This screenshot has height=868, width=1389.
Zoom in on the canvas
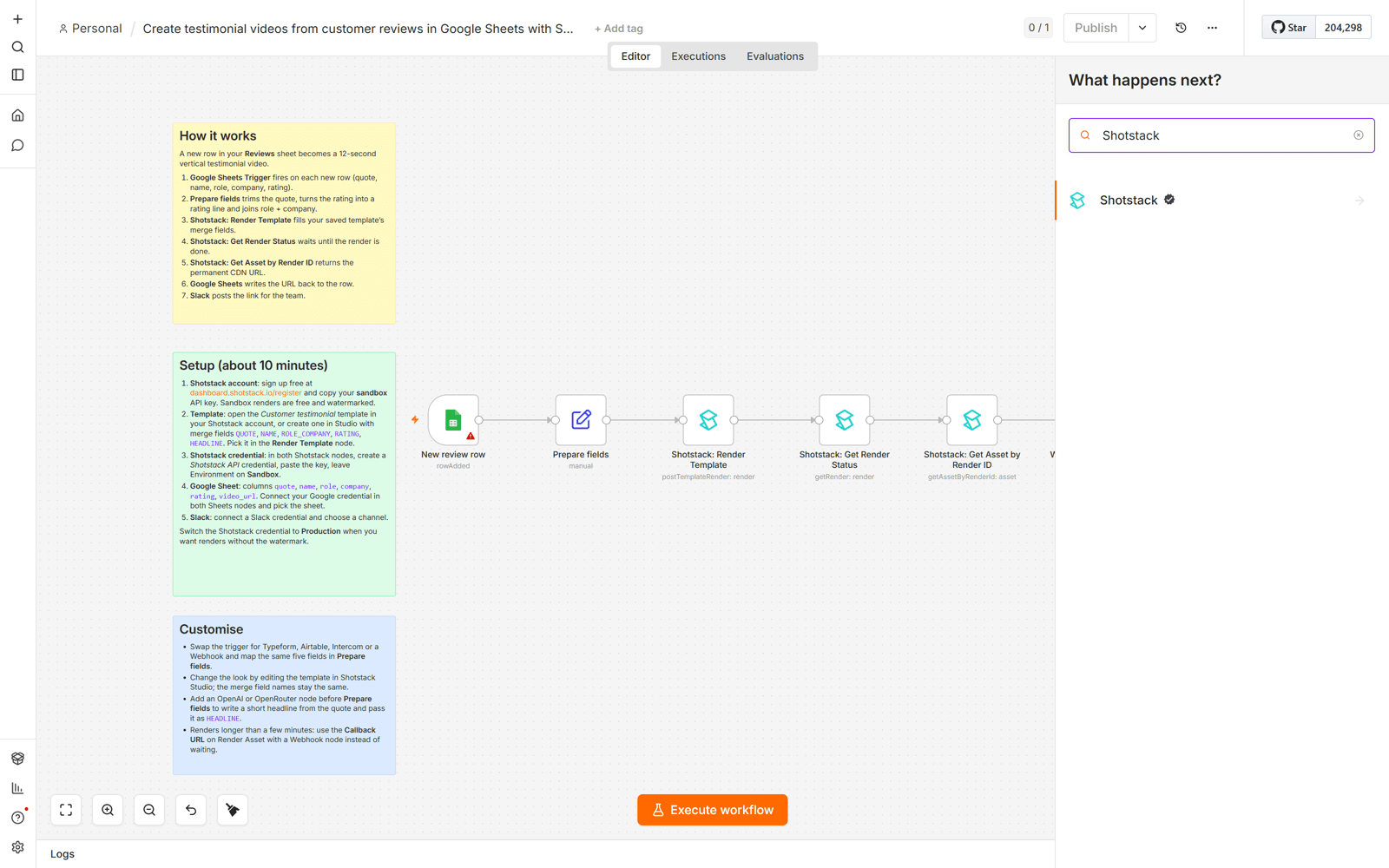(x=108, y=810)
